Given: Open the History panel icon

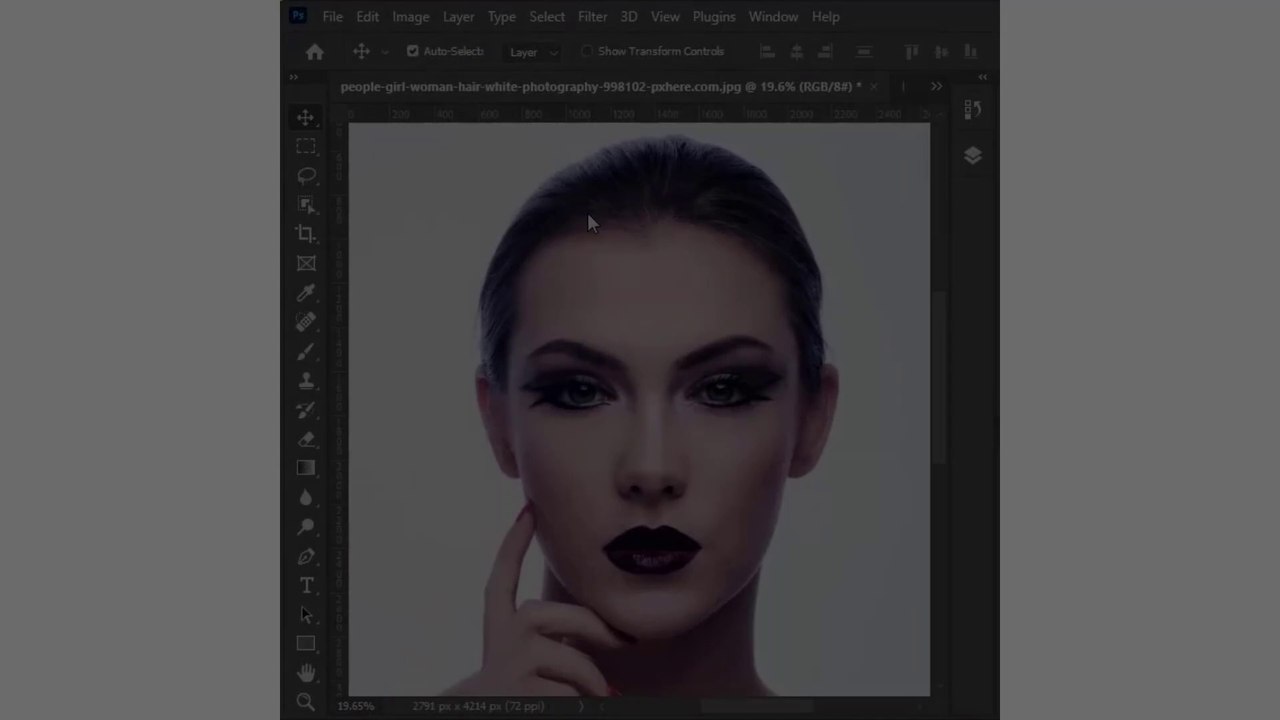Looking at the screenshot, I should pyautogui.click(x=972, y=110).
